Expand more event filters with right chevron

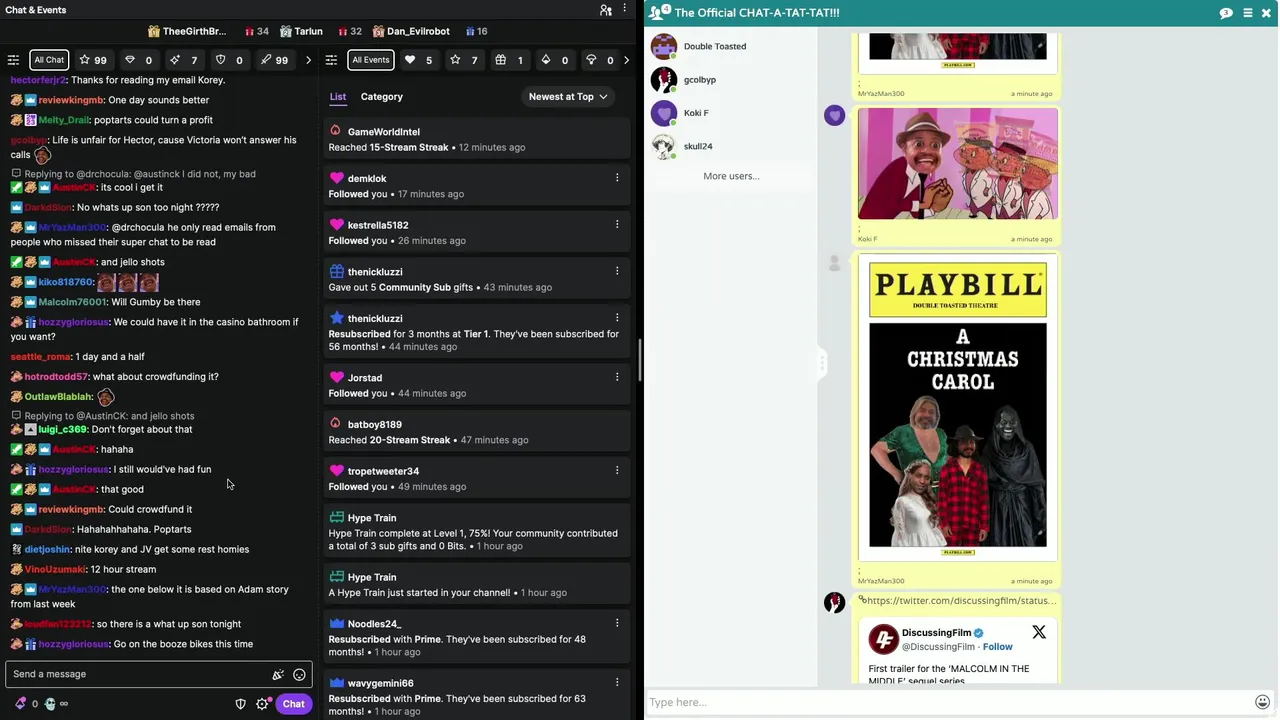(x=626, y=60)
